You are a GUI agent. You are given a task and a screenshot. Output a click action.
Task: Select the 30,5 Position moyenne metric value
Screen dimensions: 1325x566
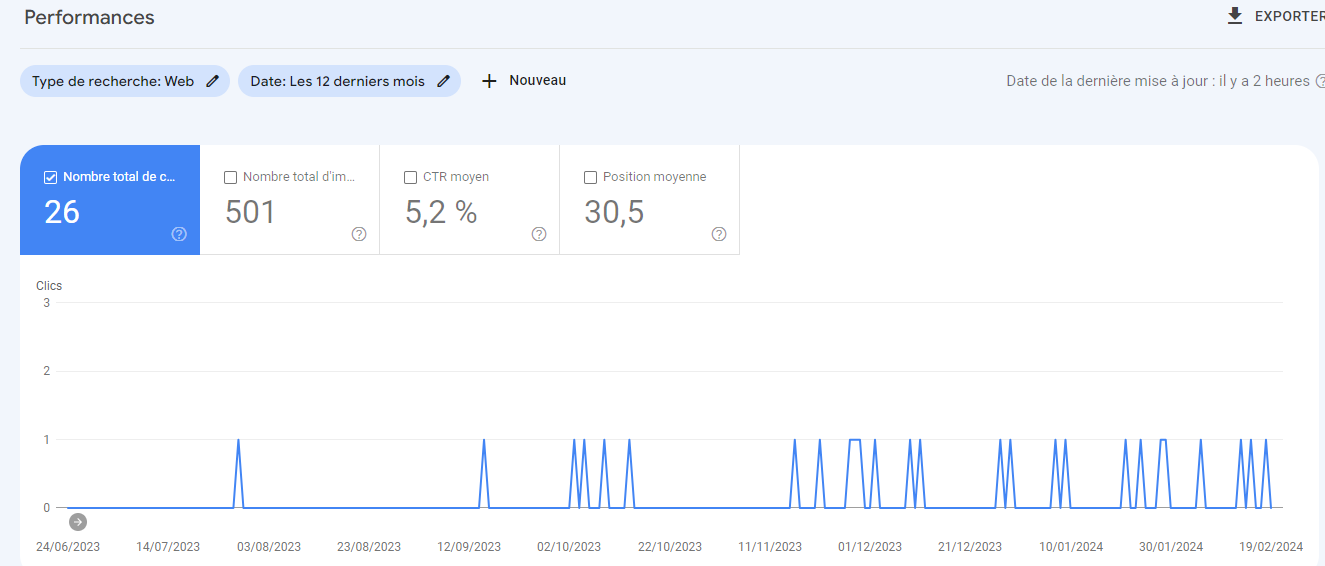tap(614, 212)
